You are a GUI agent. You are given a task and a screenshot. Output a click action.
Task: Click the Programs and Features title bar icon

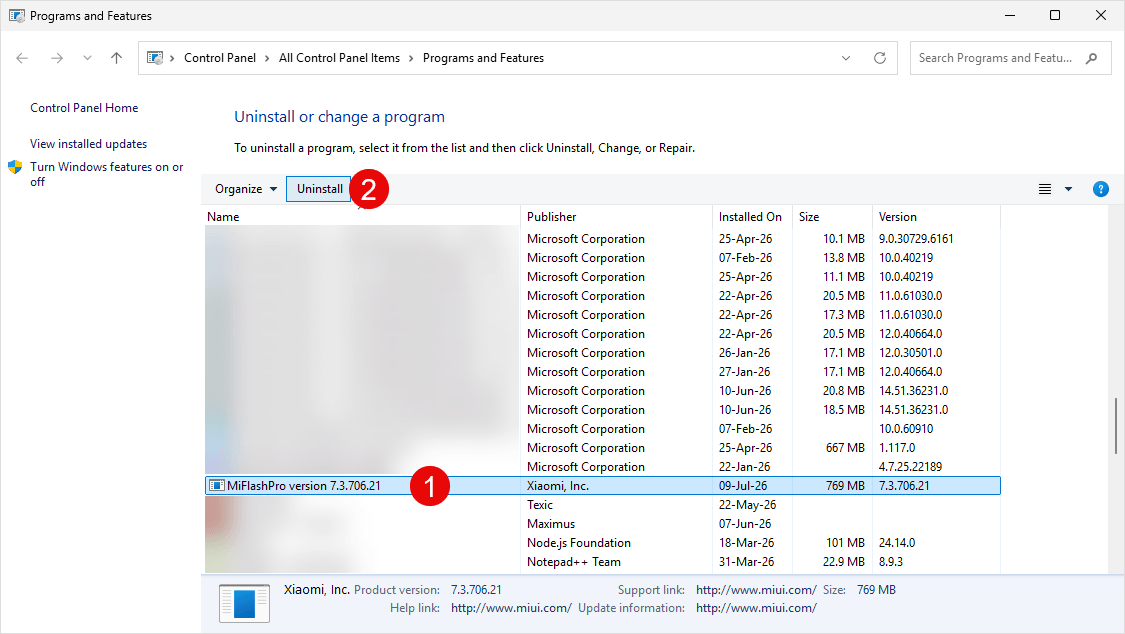click(x=17, y=15)
